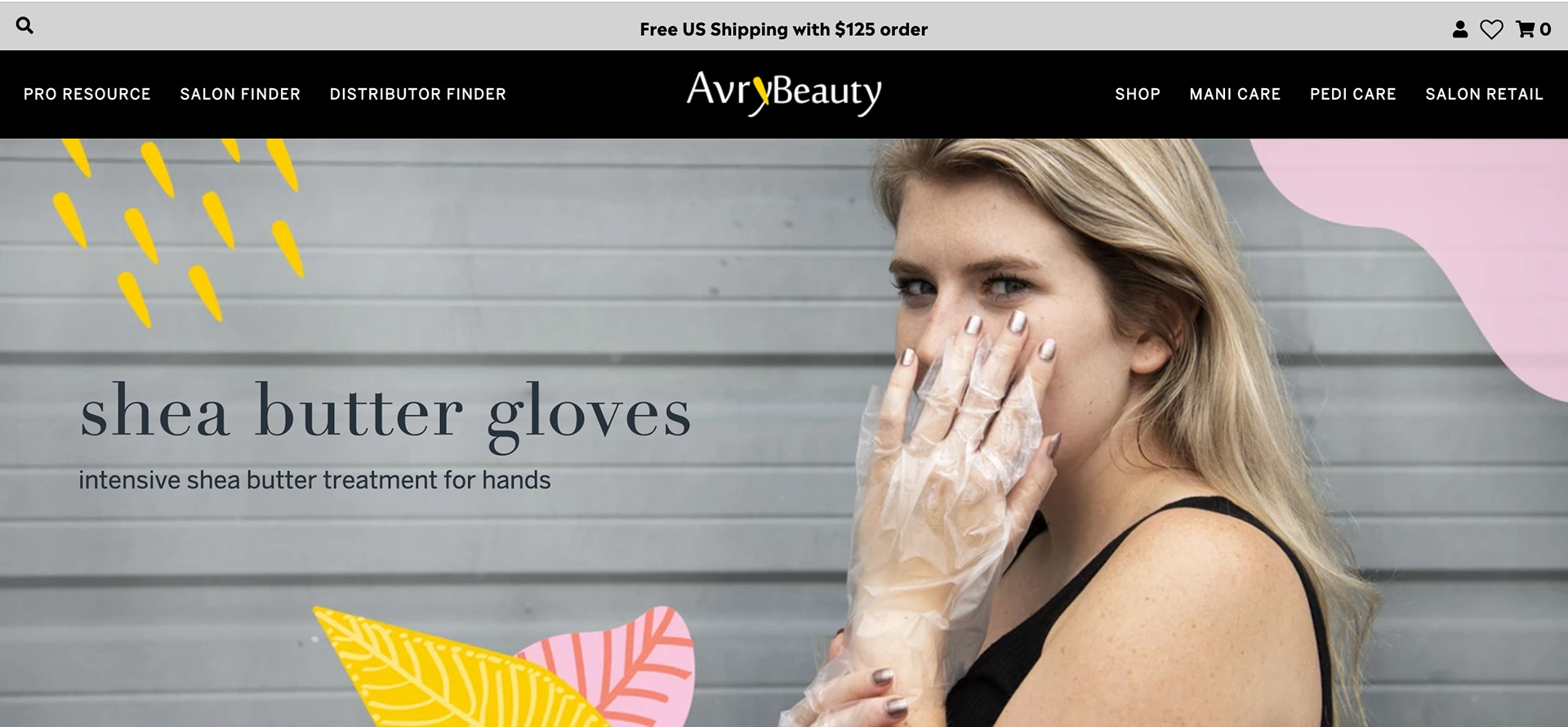
Task: Click the shea butter gloves headline
Action: click(385, 415)
